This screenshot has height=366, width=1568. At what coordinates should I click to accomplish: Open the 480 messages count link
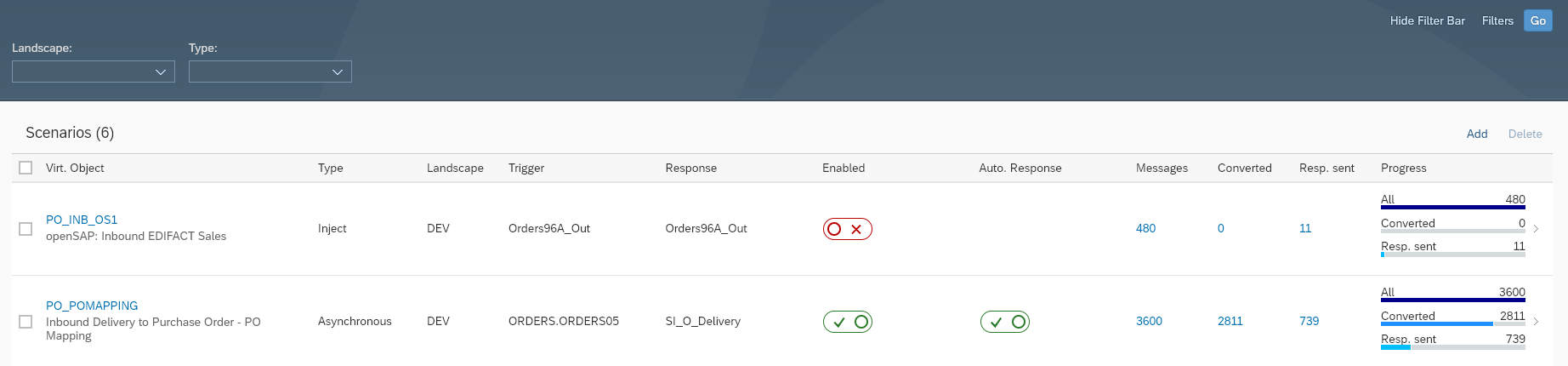pyautogui.click(x=1145, y=228)
